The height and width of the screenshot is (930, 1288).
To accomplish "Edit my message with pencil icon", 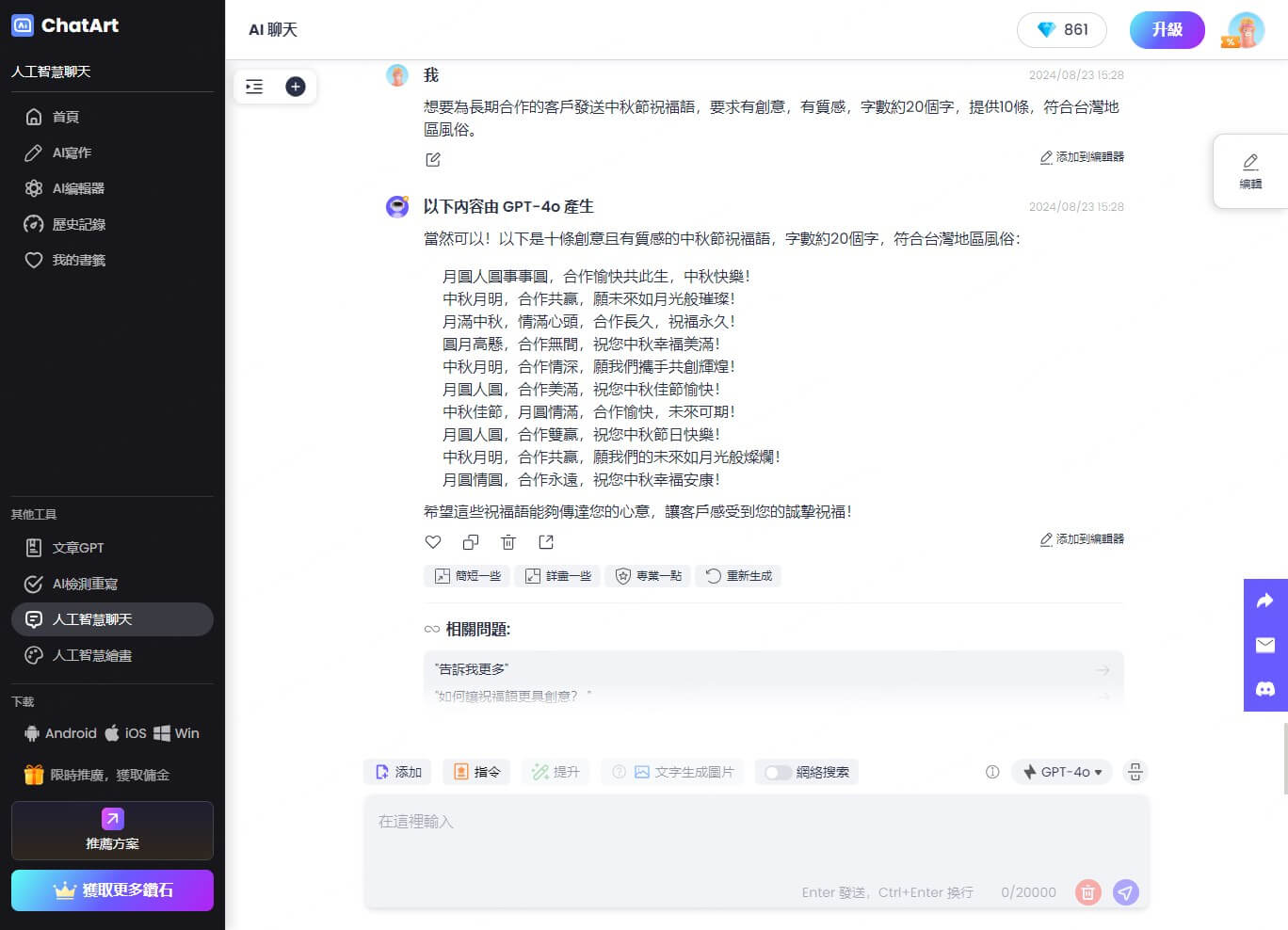I will [x=433, y=160].
